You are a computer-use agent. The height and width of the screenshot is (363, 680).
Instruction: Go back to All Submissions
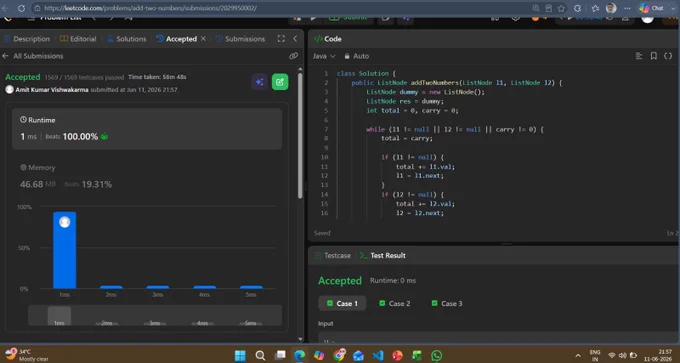pyautogui.click(x=33, y=56)
